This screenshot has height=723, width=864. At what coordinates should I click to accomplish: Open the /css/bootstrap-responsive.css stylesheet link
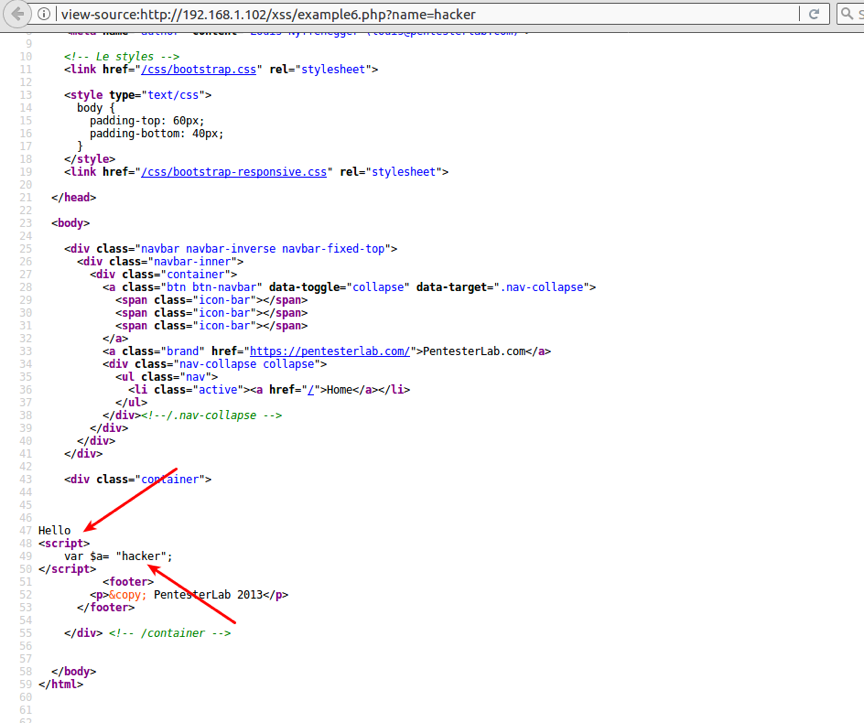pos(233,171)
